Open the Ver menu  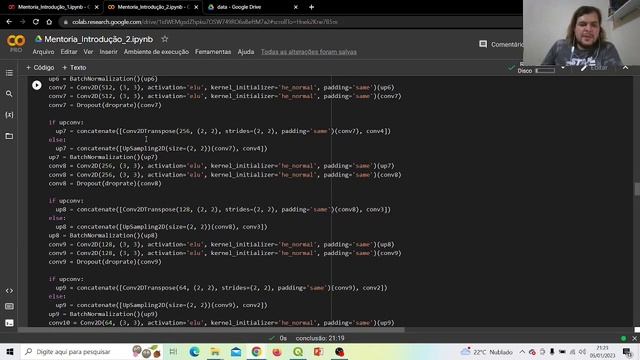tap(88, 52)
